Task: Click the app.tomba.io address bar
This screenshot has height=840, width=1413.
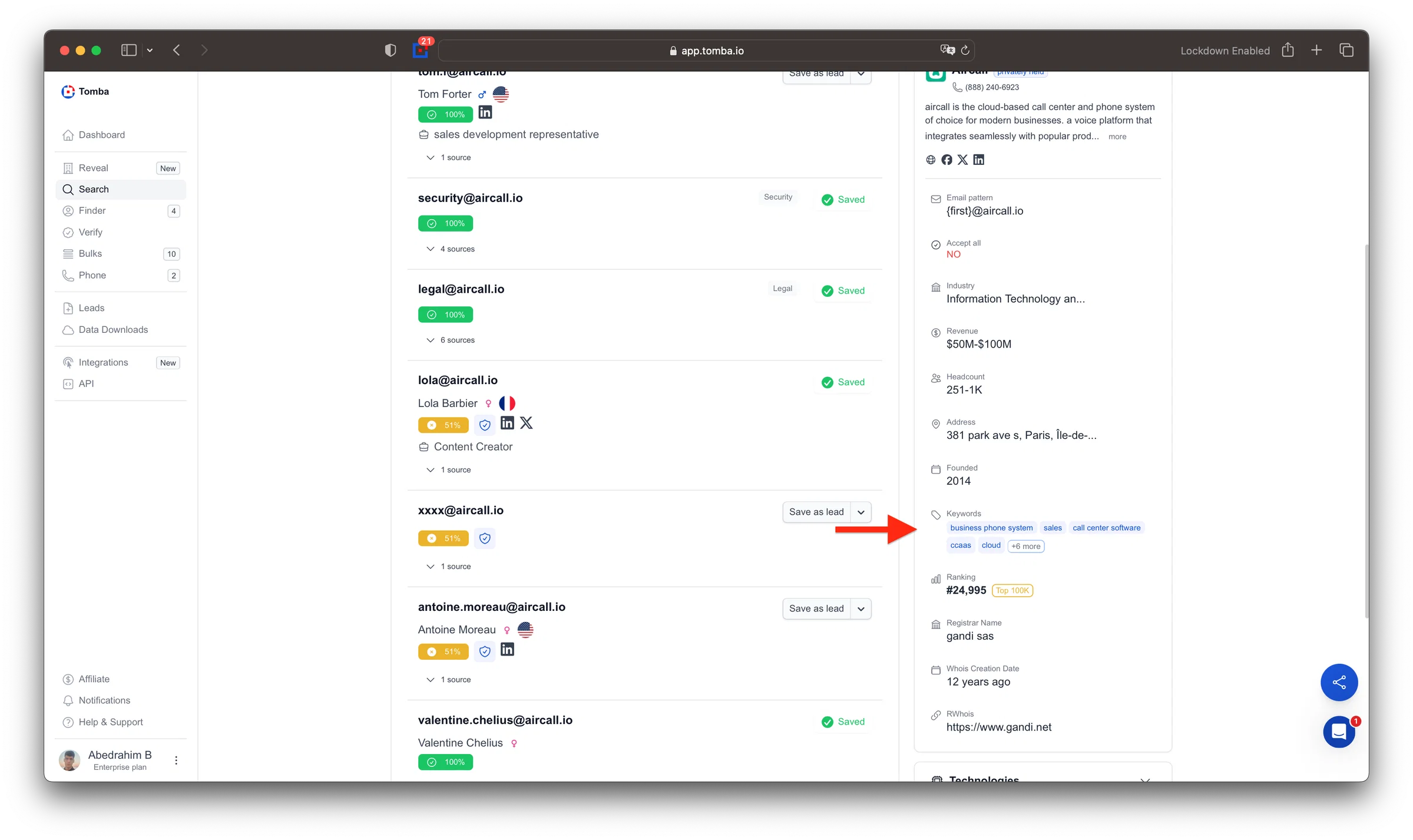Action: click(706, 51)
